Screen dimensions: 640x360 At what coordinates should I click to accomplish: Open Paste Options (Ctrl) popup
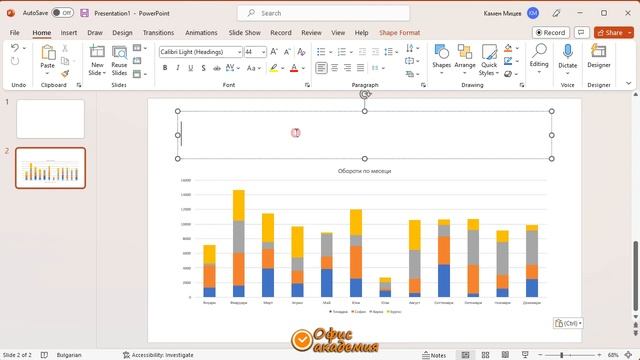click(x=568, y=323)
